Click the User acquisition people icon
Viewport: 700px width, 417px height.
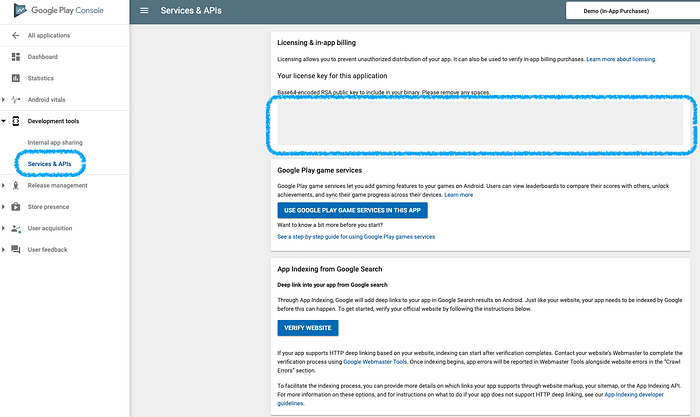[x=16, y=228]
